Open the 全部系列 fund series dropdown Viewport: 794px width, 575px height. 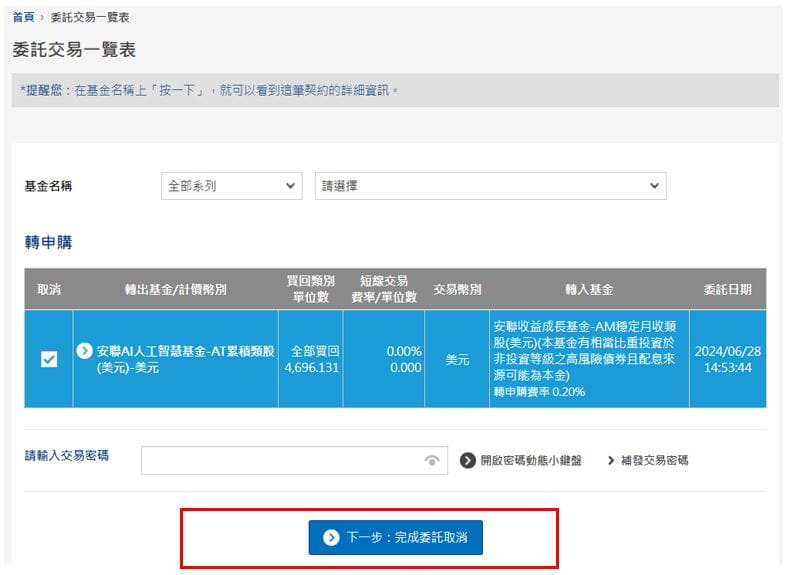(231, 186)
